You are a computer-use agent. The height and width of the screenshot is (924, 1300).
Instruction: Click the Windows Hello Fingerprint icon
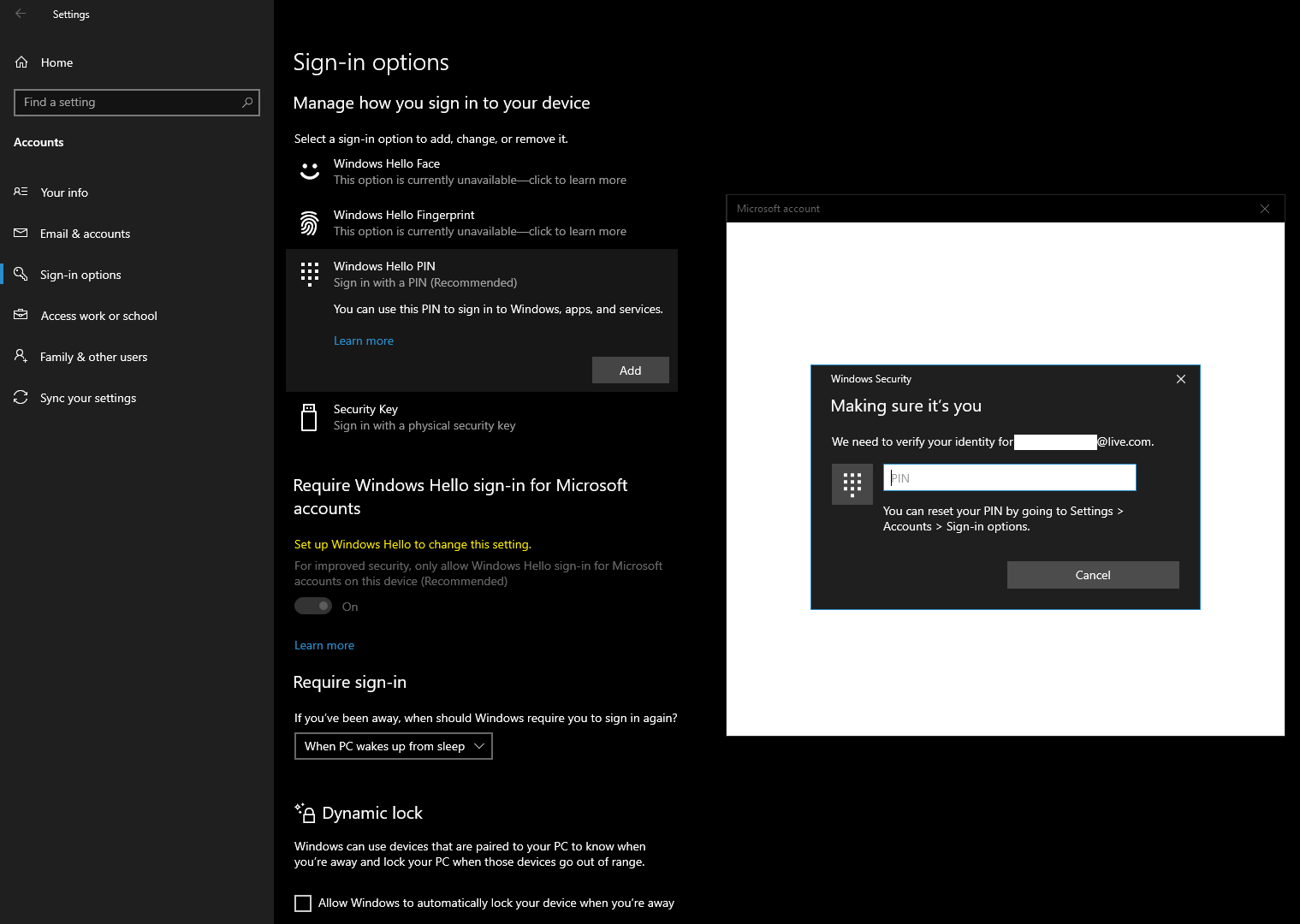[310, 223]
